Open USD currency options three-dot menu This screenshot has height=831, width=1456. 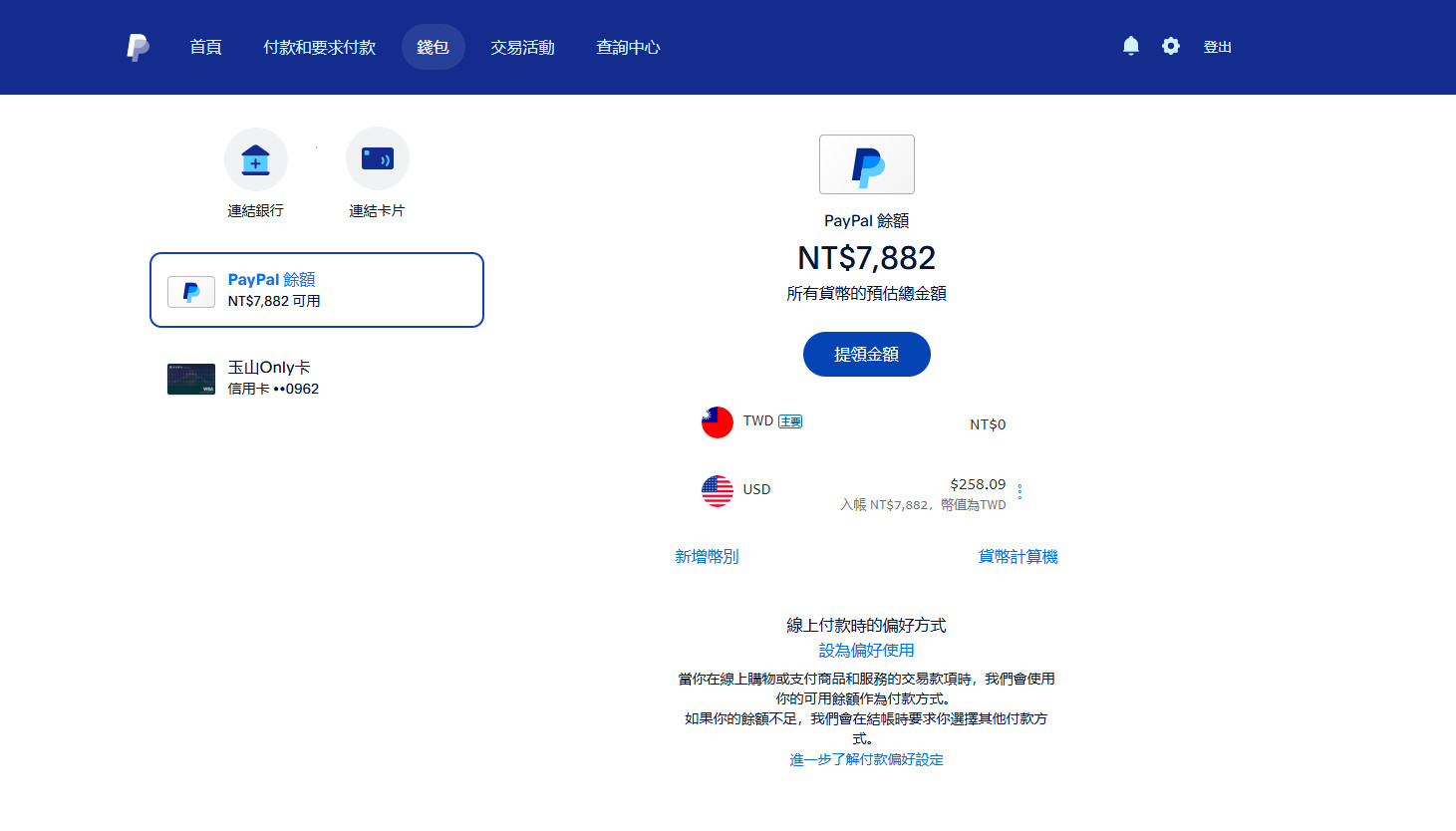[x=1019, y=491]
